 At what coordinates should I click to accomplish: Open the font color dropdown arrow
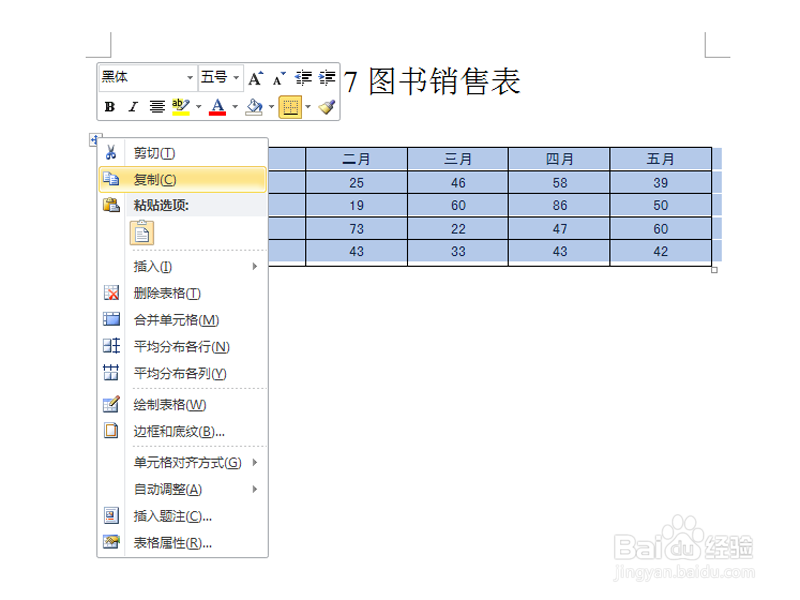click(235, 107)
